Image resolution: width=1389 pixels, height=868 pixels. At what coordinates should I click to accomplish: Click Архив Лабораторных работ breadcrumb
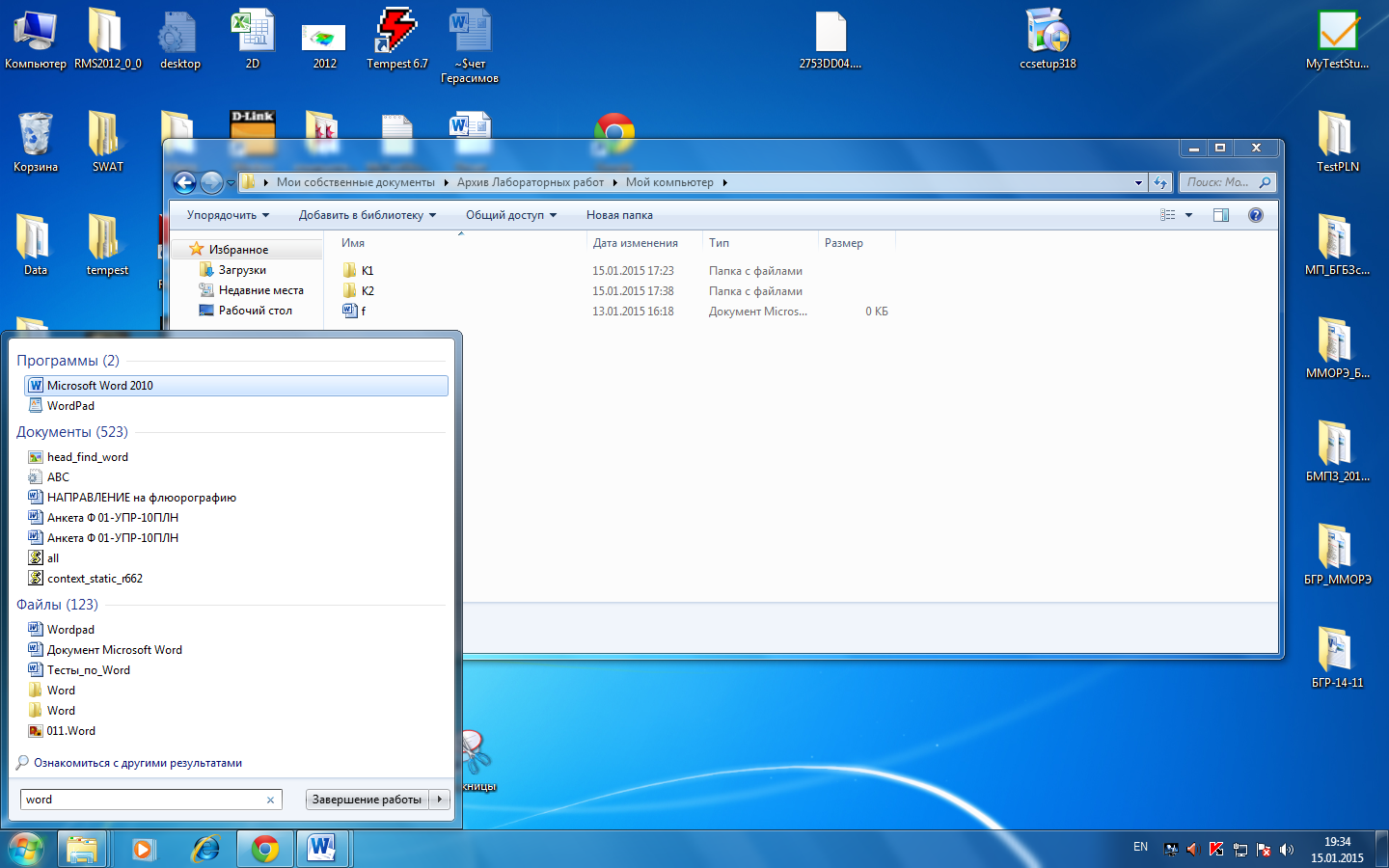click(531, 182)
